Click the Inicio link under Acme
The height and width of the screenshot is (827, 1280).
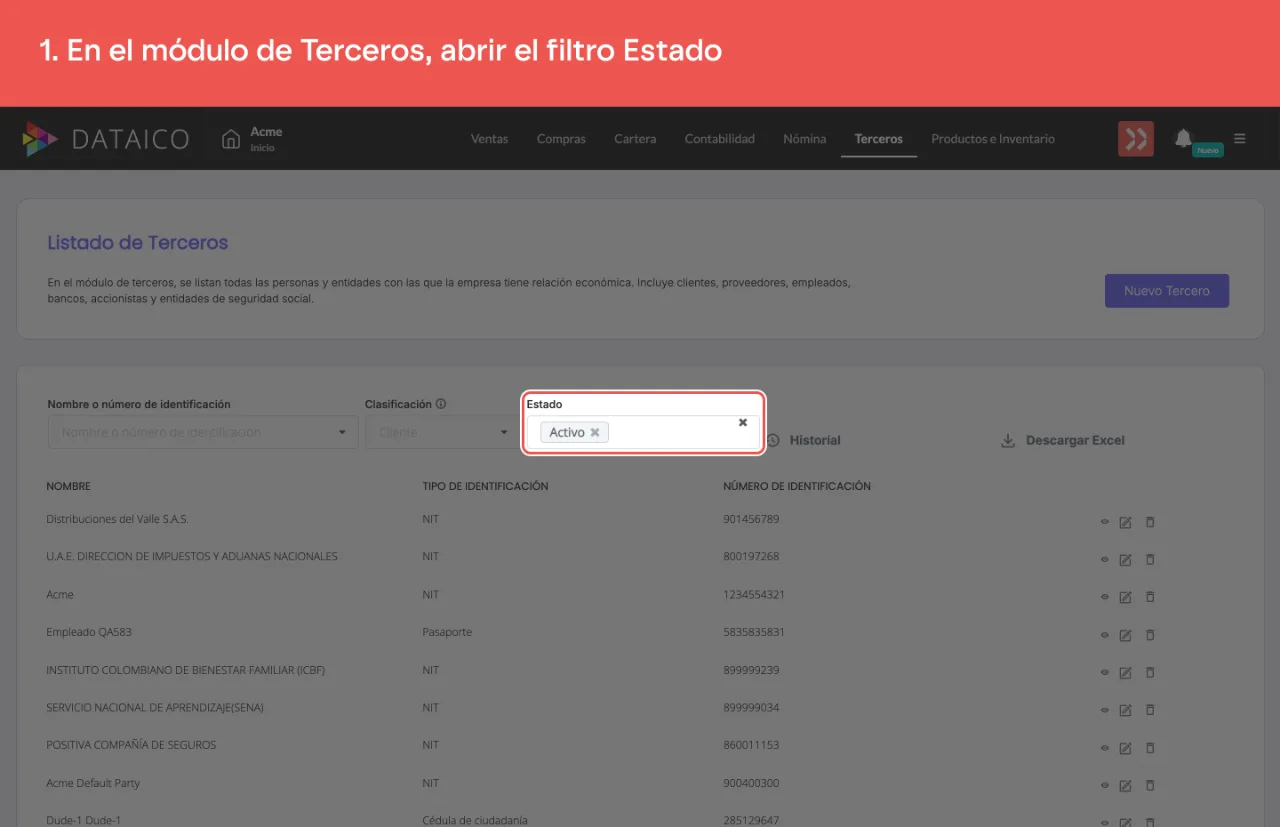click(x=262, y=148)
